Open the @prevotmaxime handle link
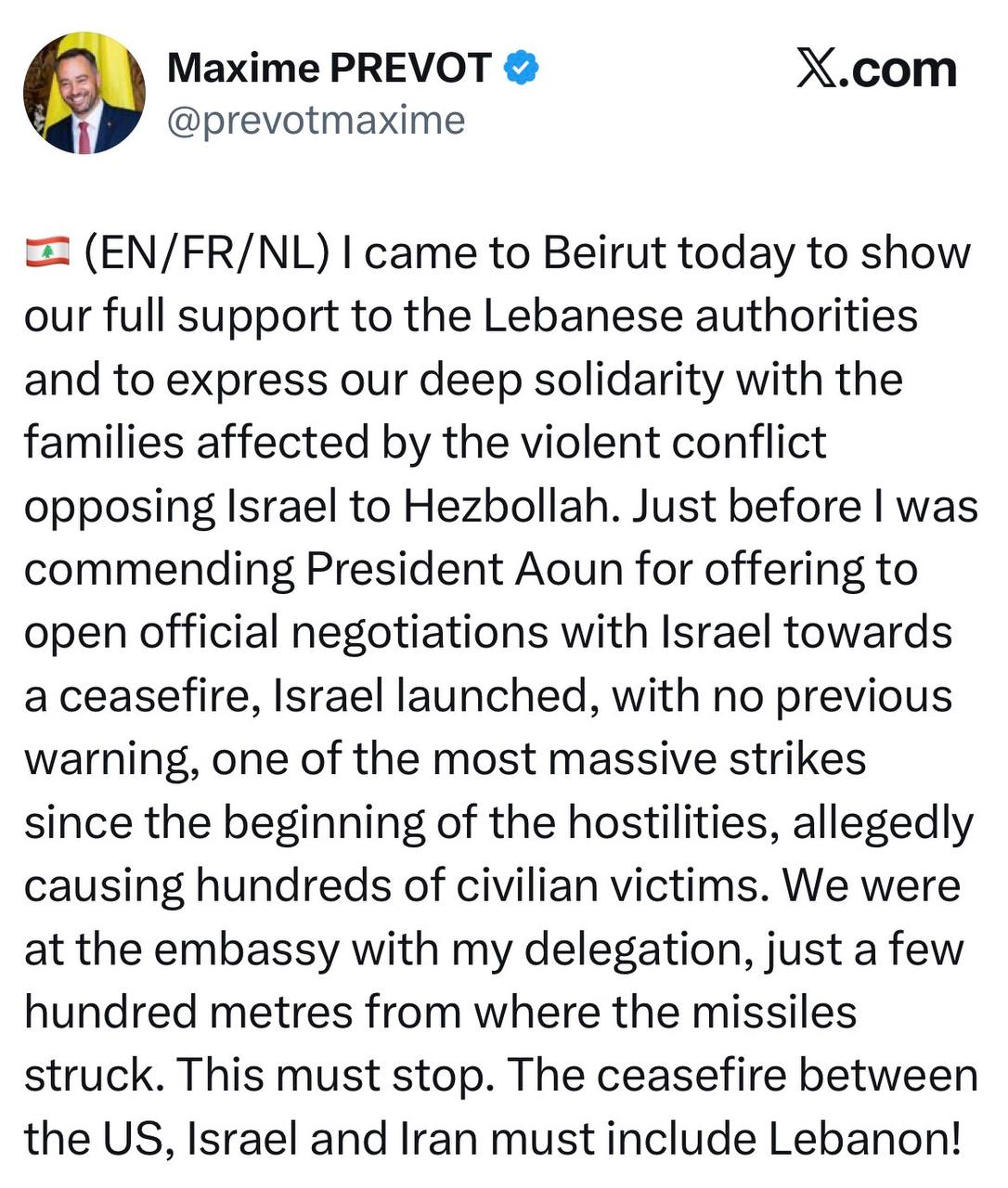The width and height of the screenshot is (1008, 1188). 316,120
